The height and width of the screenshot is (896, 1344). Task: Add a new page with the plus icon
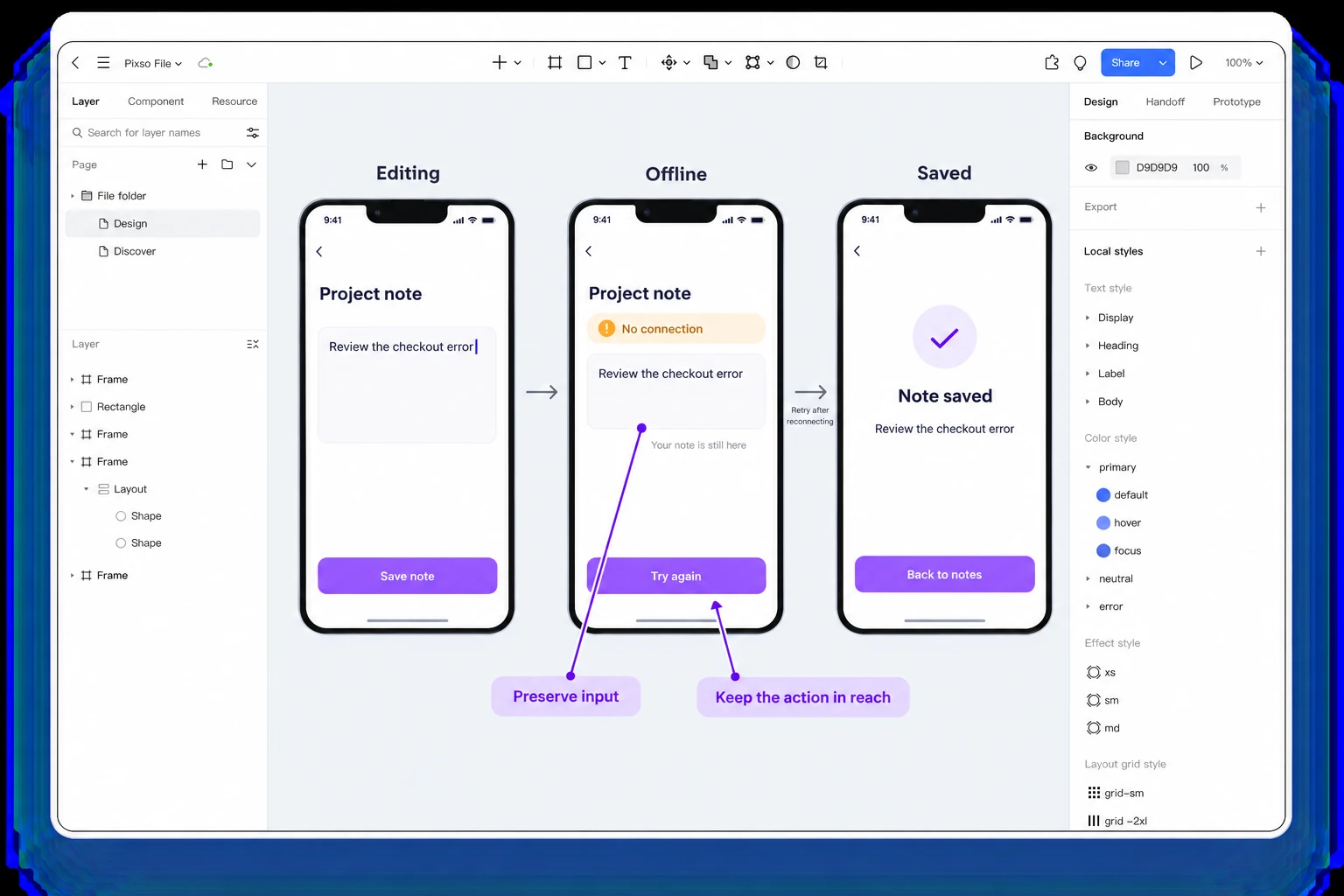pos(202,164)
